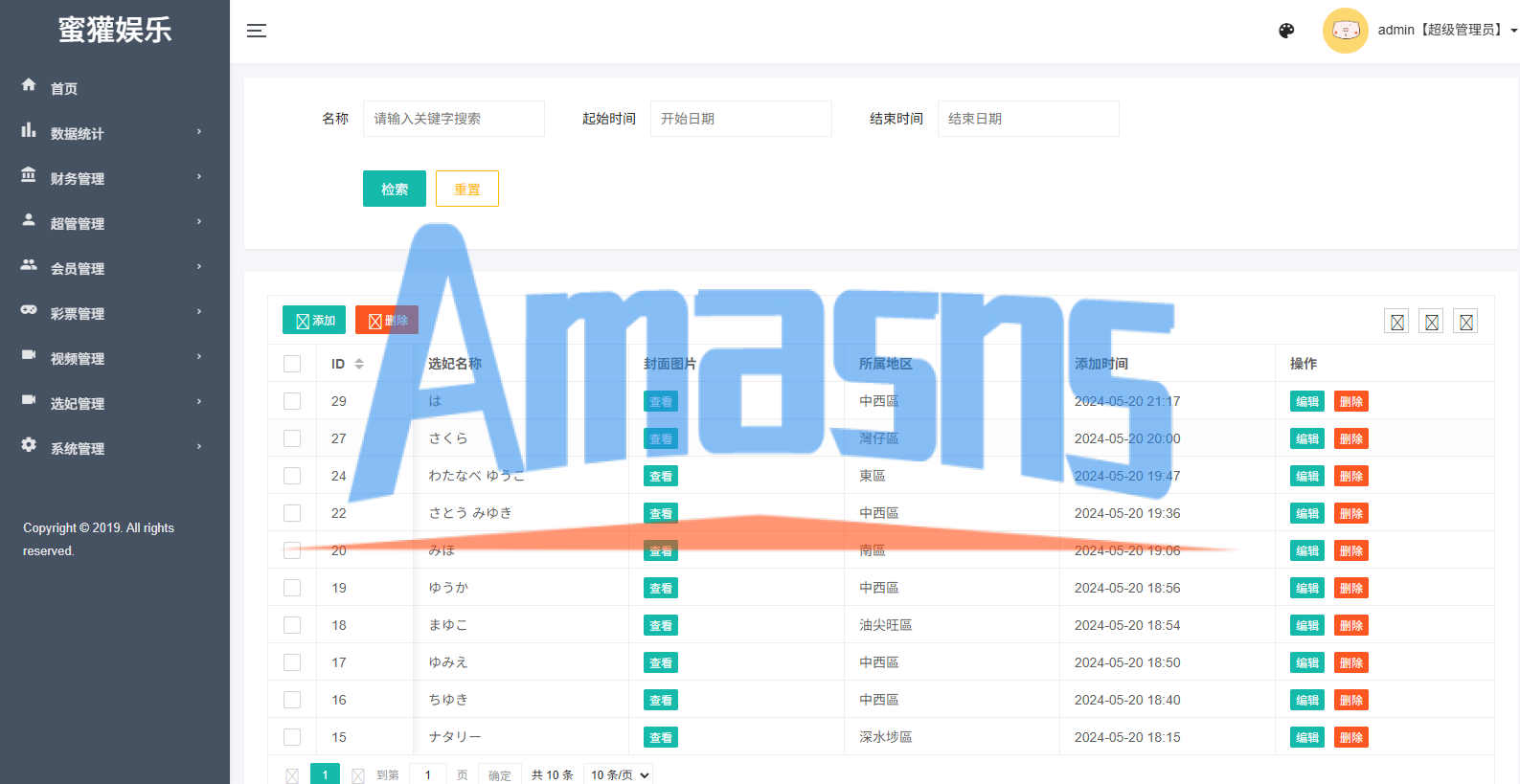Screen dimensions: 1520x784
Task: Tick the checkbox for row ID 16
Action: pos(292,700)
